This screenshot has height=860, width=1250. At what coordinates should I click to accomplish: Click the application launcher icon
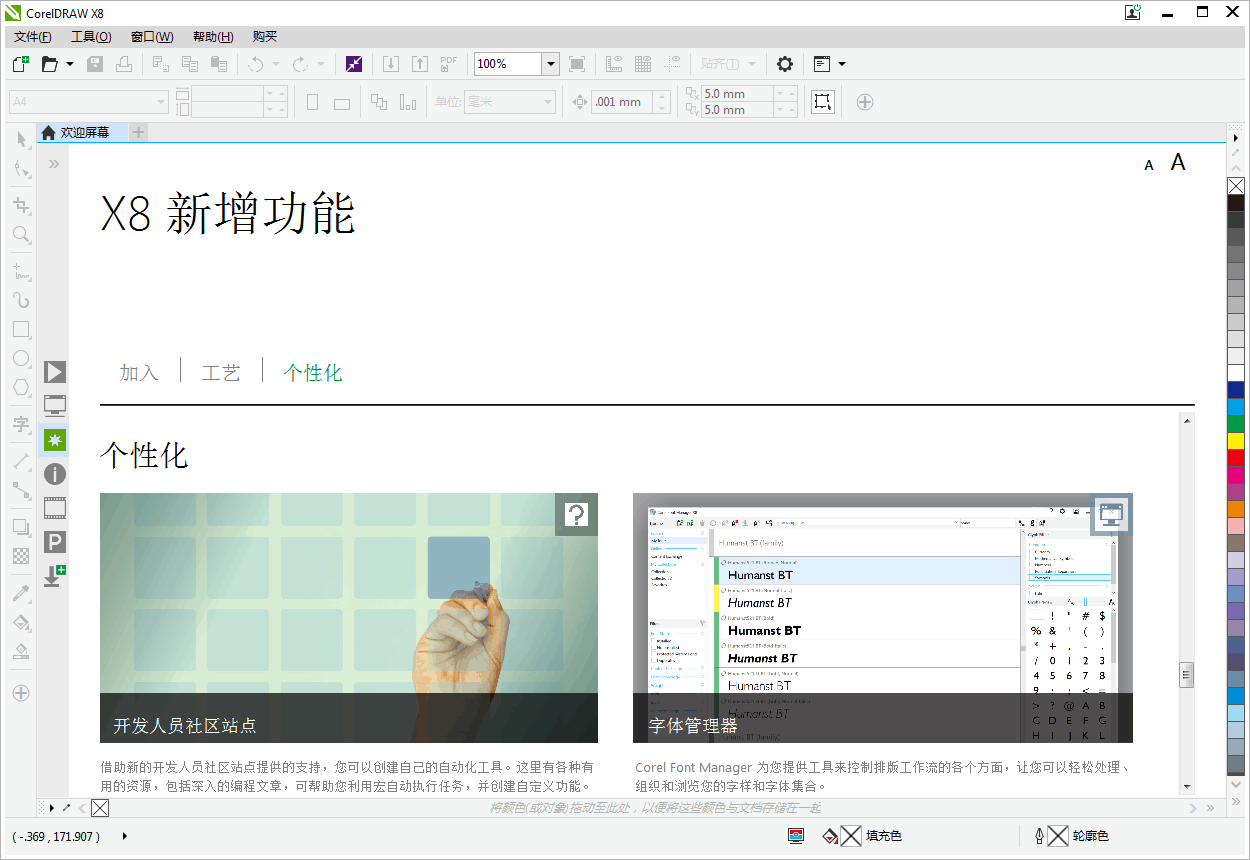pos(822,64)
